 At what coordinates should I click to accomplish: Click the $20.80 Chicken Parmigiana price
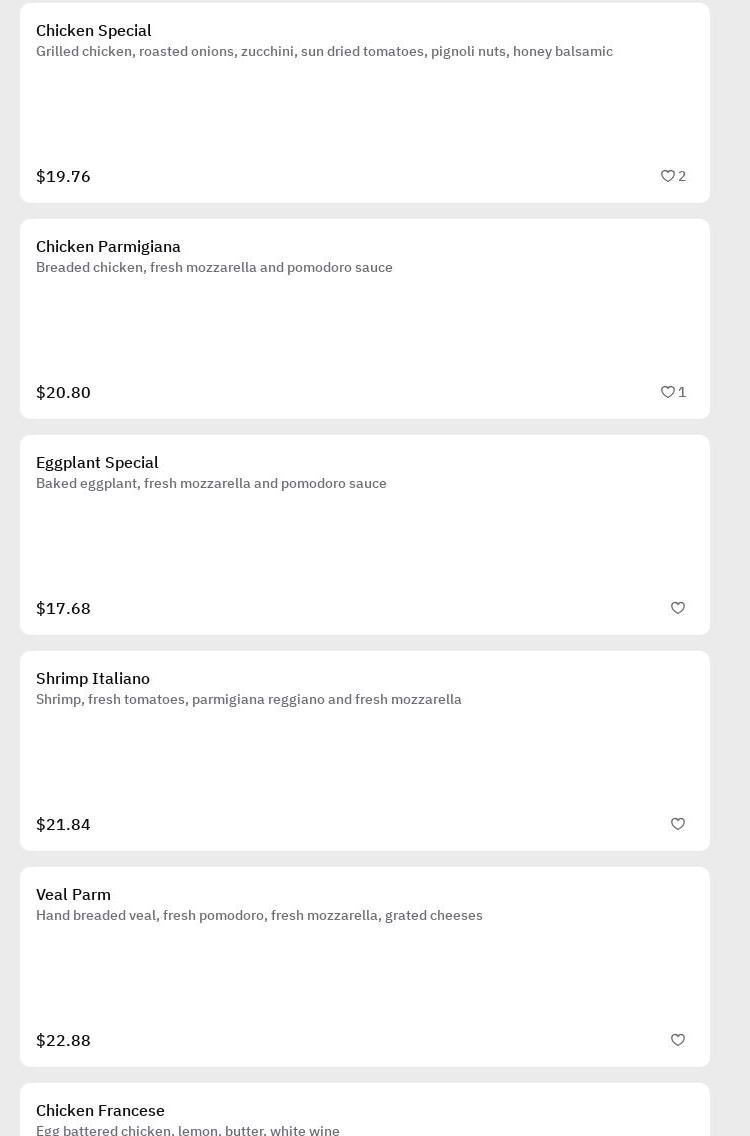(63, 393)
